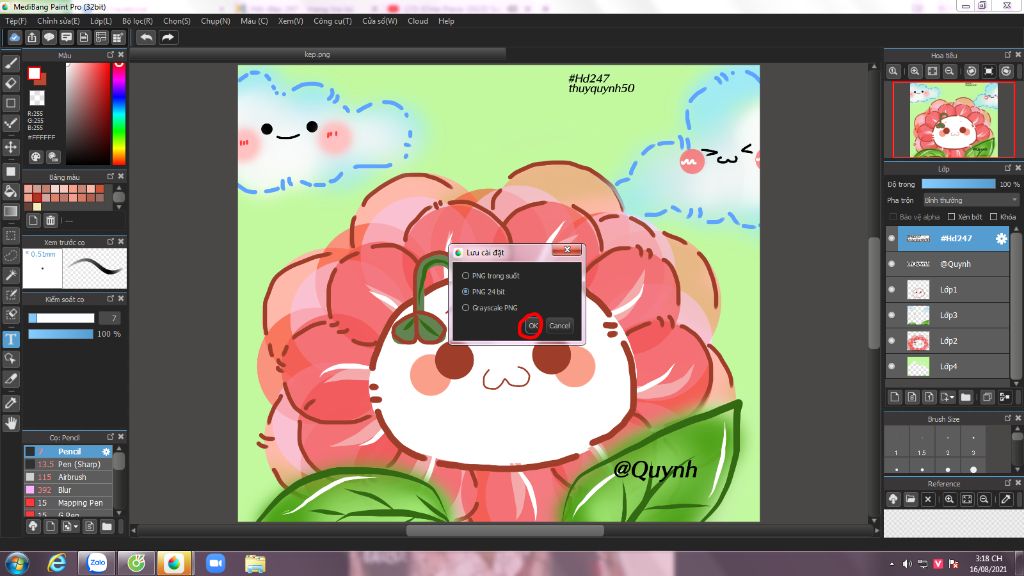Select the Pen (Sharp) brush
Screen dimensions: 1024x576
(x=69, y=464)
